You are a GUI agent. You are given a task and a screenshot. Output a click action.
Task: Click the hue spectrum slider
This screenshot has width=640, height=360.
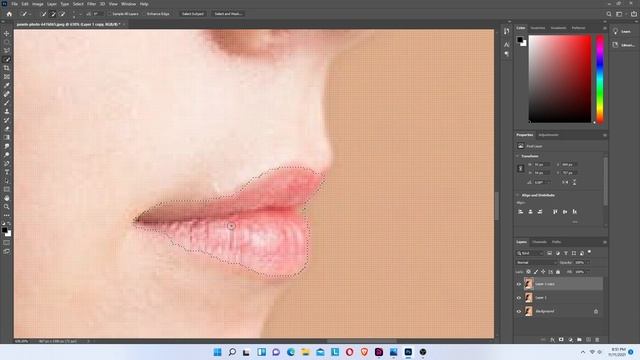click(x=600, y=79)
